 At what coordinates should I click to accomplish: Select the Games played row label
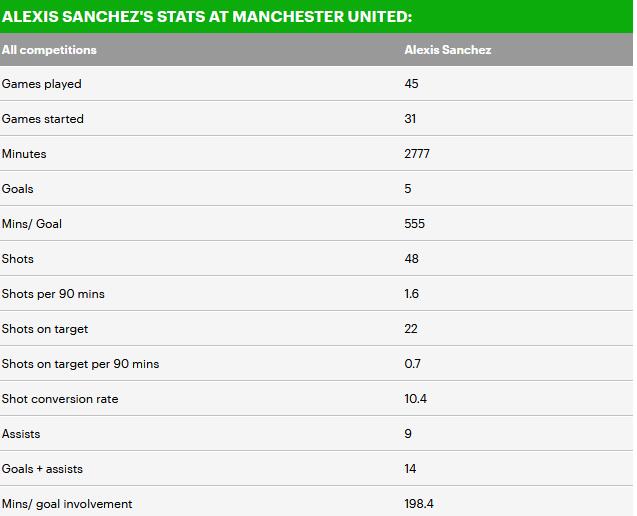(x=42, y=84)
